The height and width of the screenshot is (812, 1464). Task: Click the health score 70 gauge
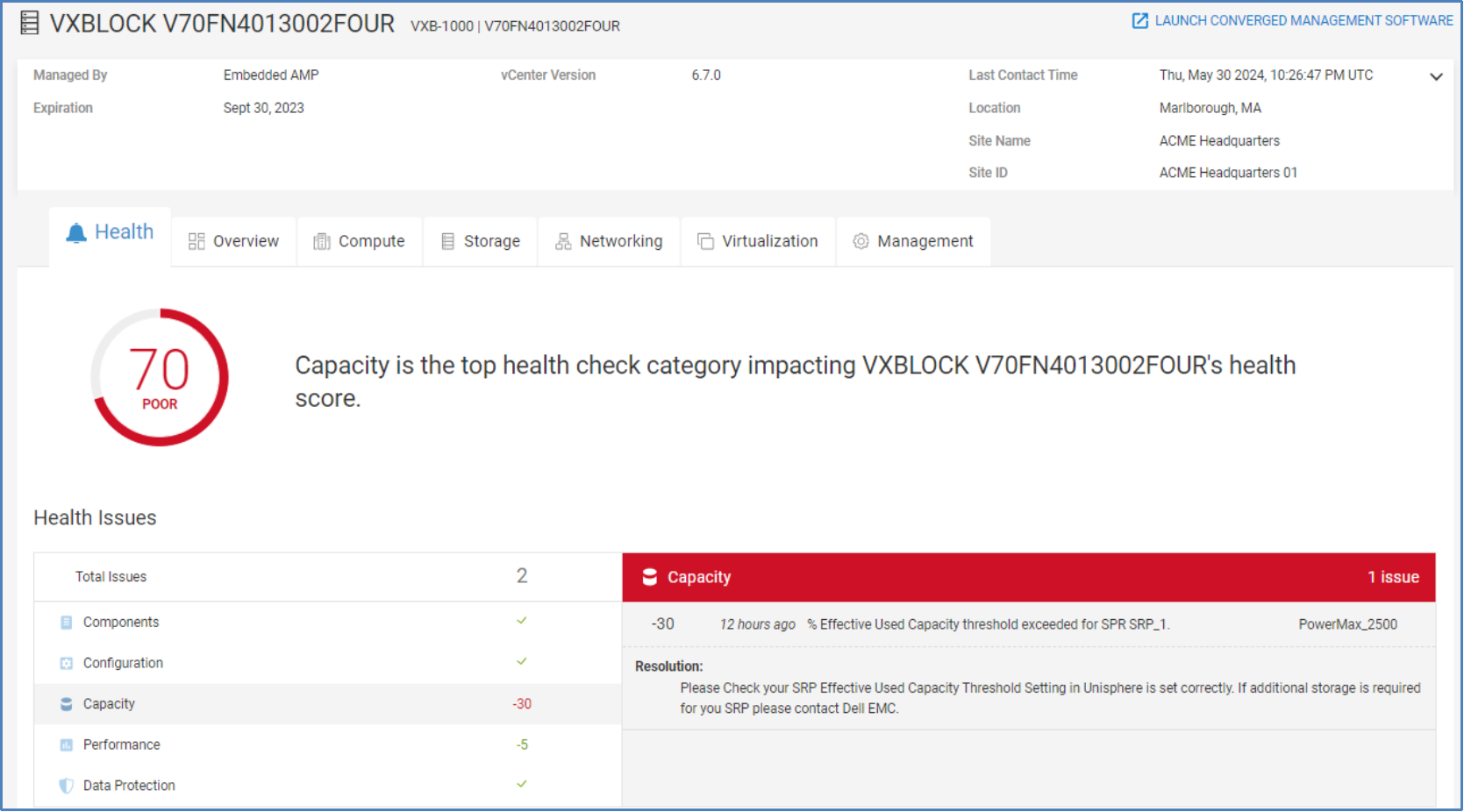(160, 377)
